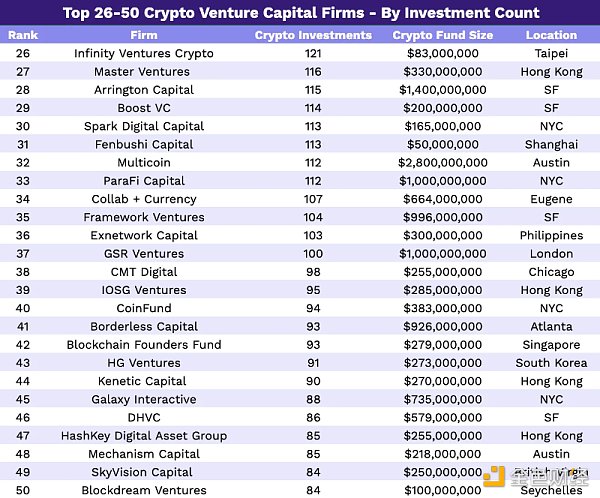Select the Multicoin firm cell
Image resolution: width=600 pixels, height=498 pixels.
144,163
